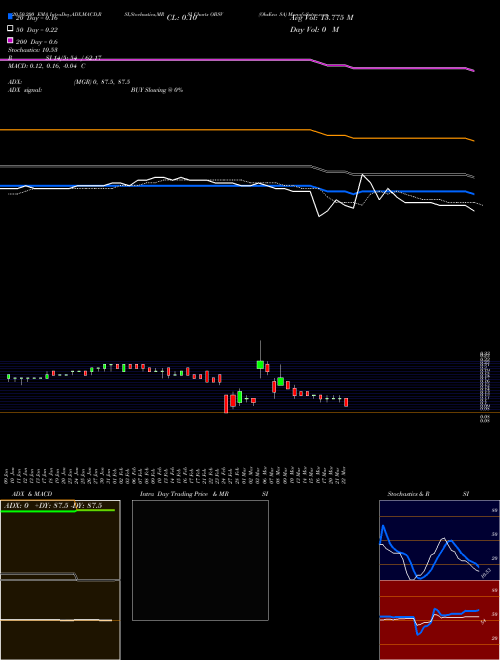This screenshot has width=500, height=660.
Task: Select the '20 Day - 0.16' legend label
Action: (37, 18)
